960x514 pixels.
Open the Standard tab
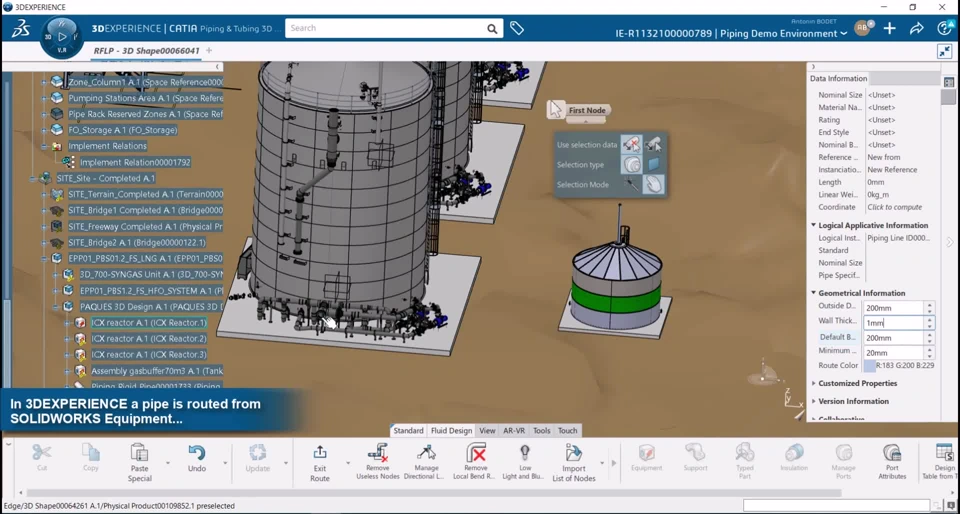(408, 431)
